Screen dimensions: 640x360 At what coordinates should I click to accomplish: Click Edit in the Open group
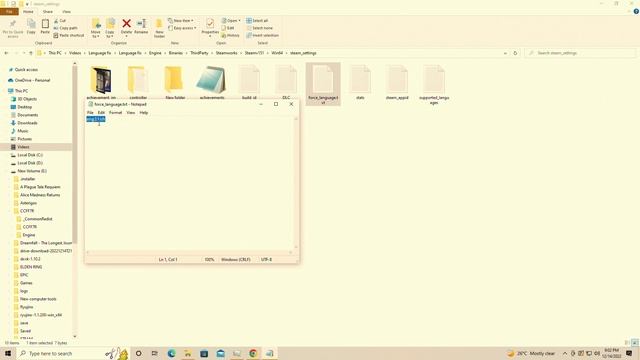pyautogui.click(x=228, y=28)
